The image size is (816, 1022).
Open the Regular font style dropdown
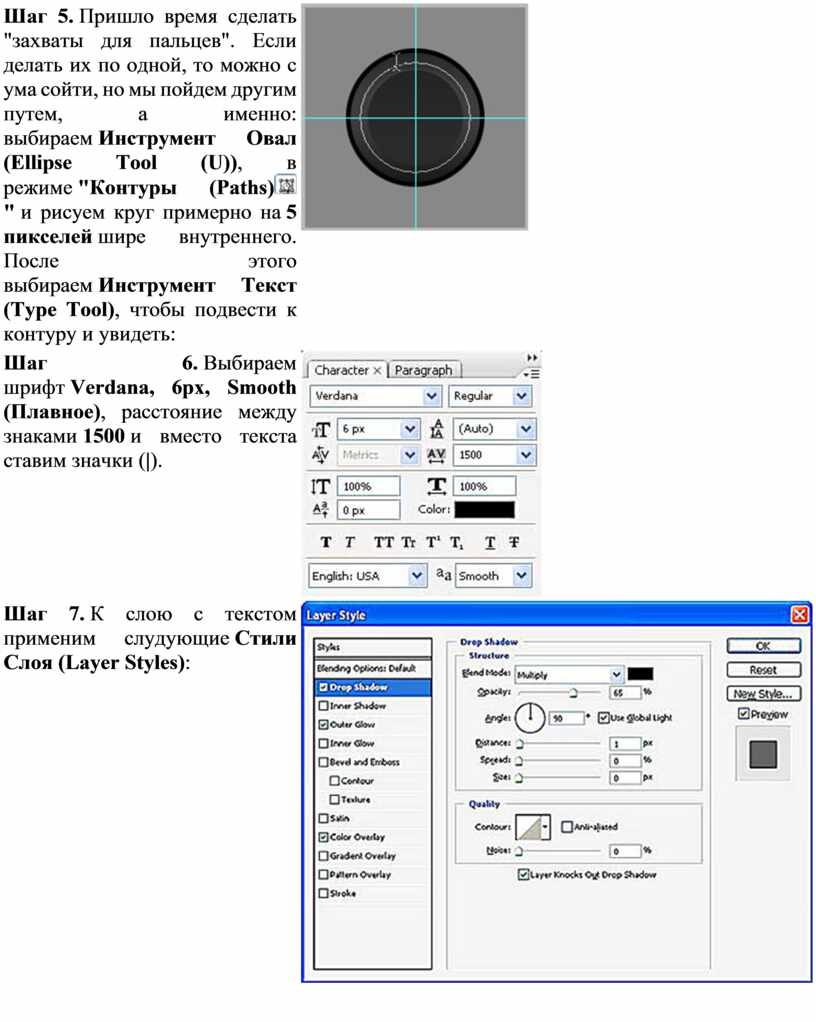coord(521,396)
